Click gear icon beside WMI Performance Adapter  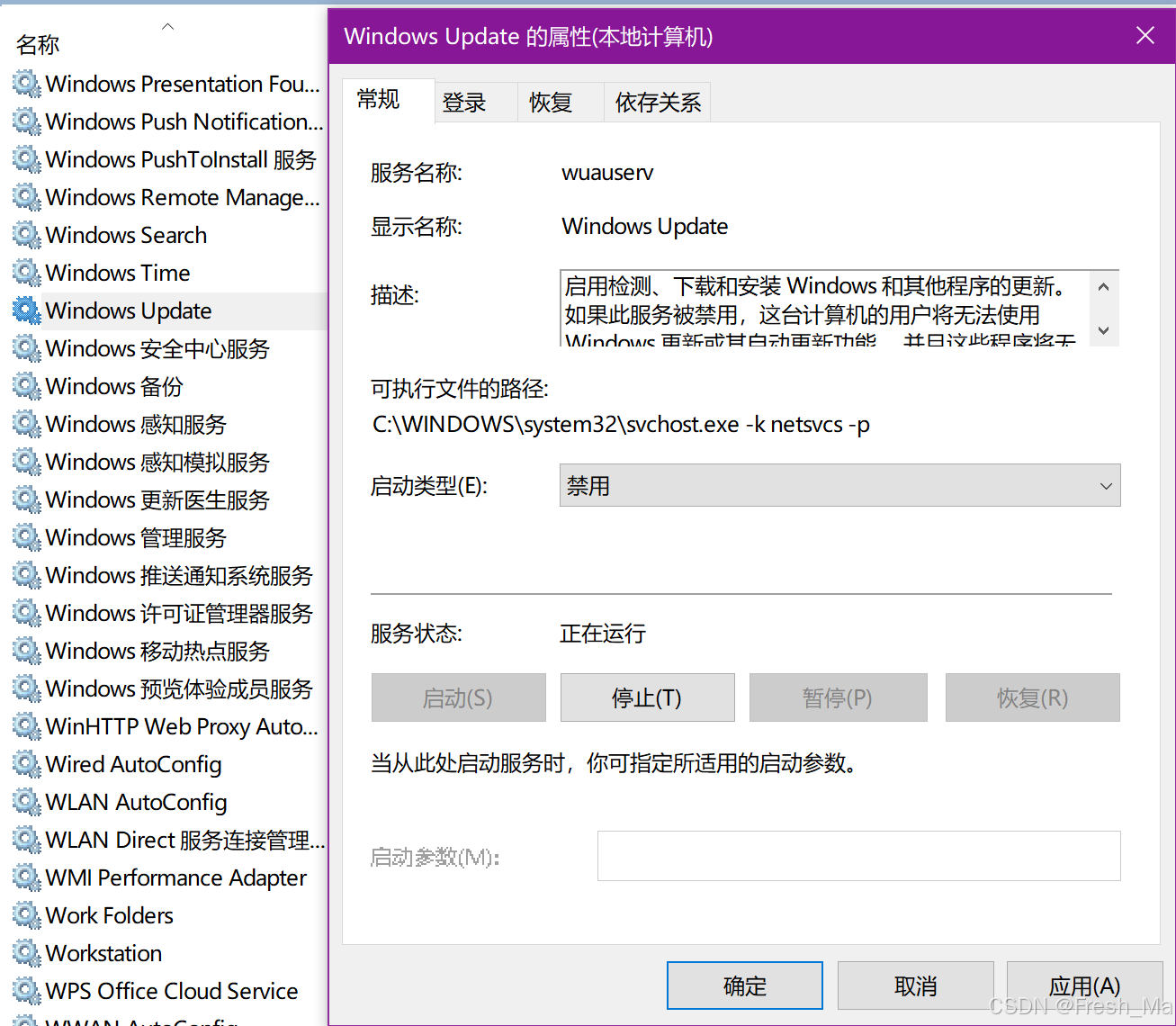tap(27, 878)
